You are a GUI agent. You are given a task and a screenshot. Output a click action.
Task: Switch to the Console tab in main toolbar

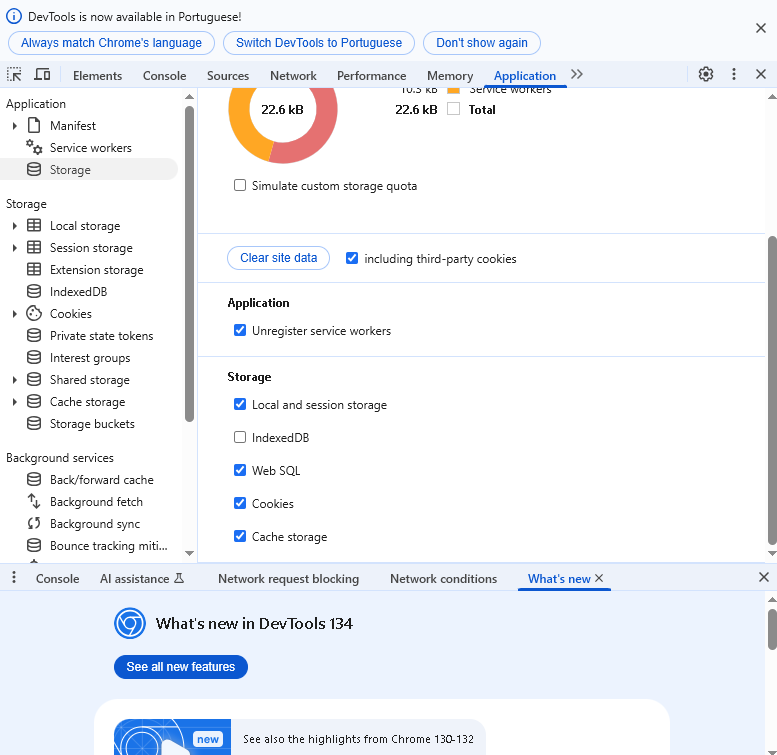tap(165, 76)
